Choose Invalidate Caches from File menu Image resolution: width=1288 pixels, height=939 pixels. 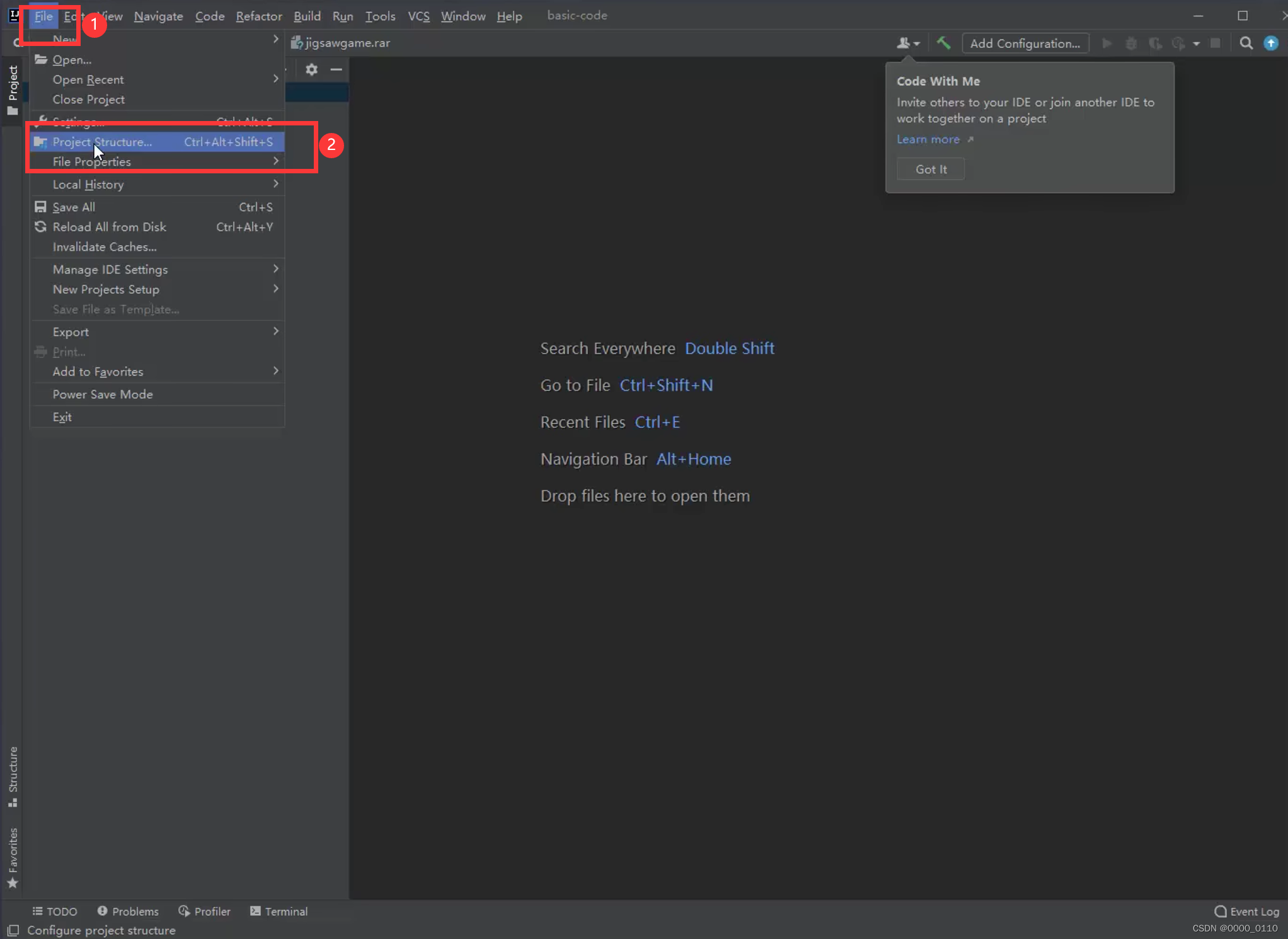(x=105, y=247)
